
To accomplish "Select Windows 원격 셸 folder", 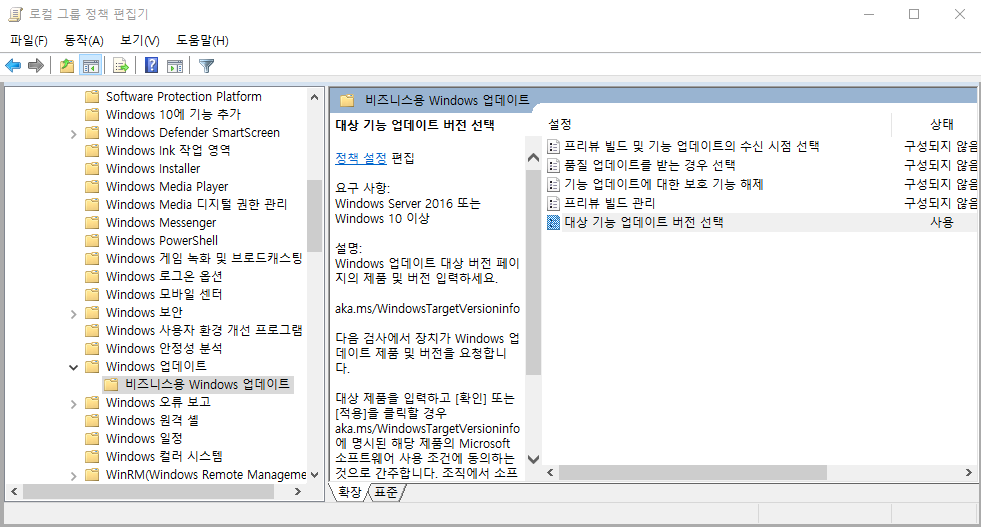I will point(152,421).
